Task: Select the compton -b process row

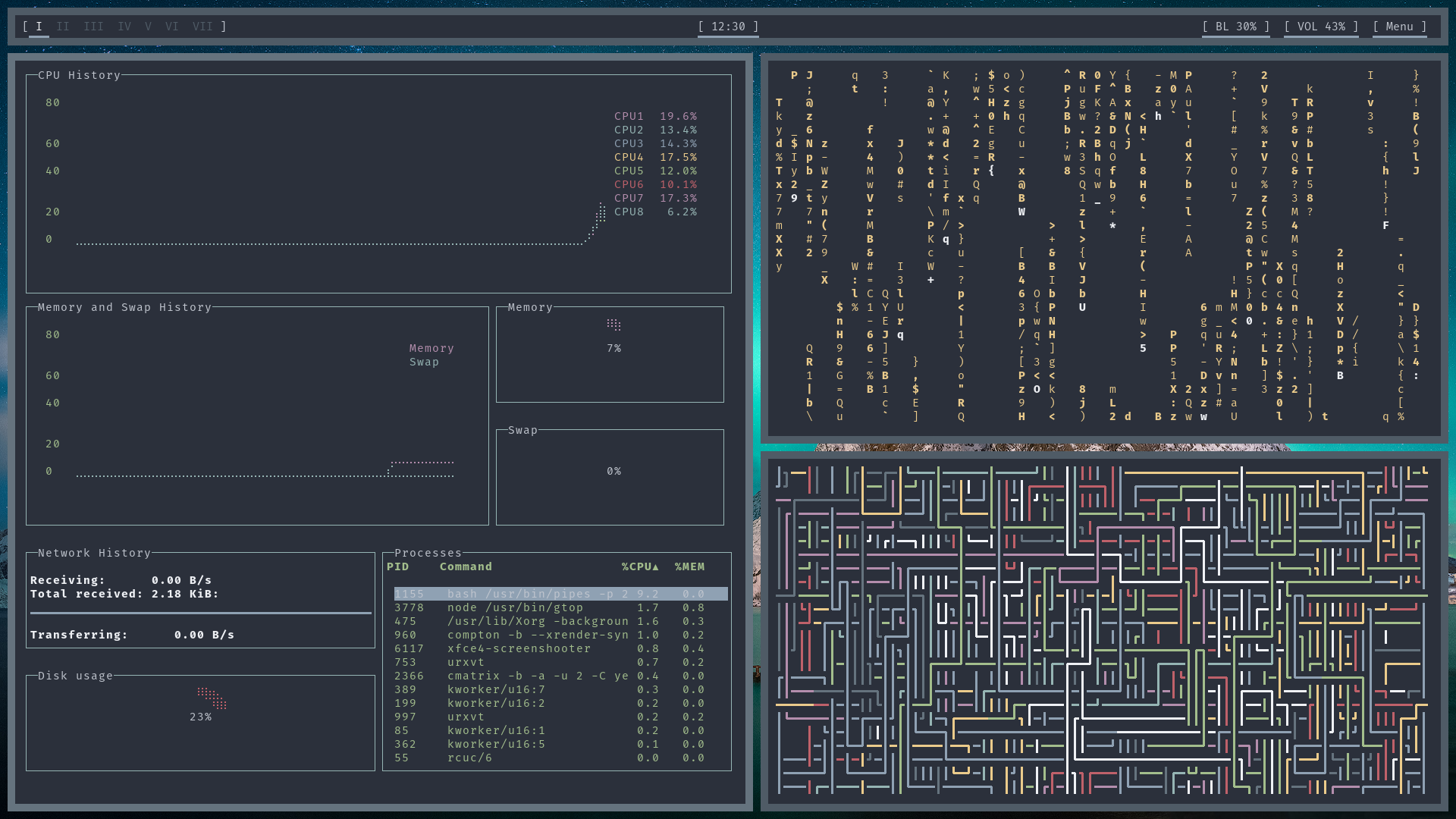Action: [560, 635]
